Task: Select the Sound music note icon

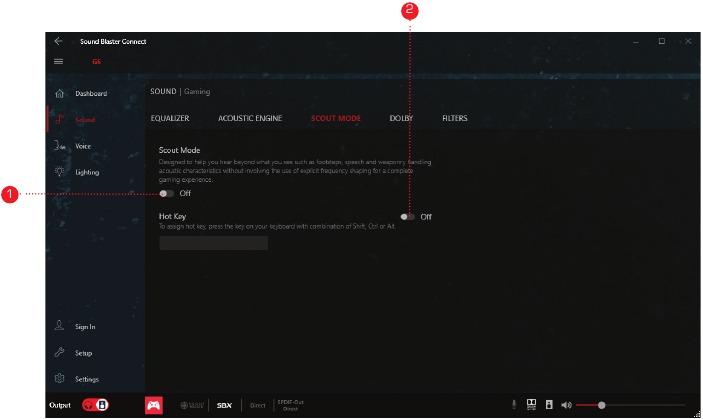Action: point(59,119)
